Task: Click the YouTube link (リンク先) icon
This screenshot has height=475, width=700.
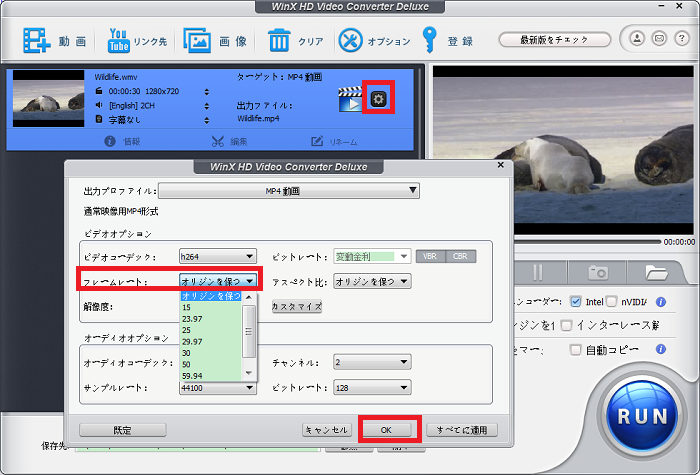Action: click(122, 41)
